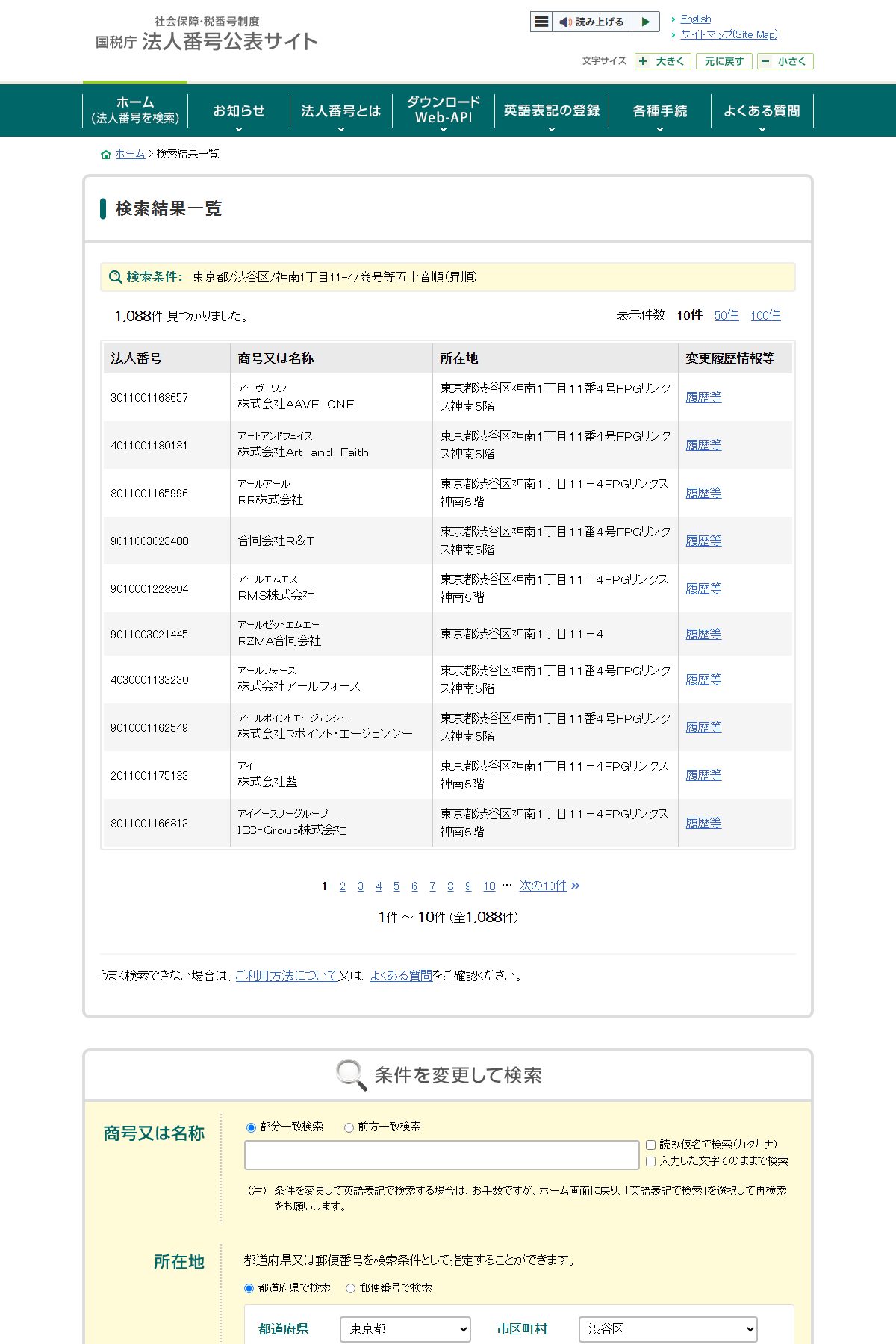Select 部分一致検索 radio button
Viewport: 896px width, 1344px height.
tap(251, 1127)
